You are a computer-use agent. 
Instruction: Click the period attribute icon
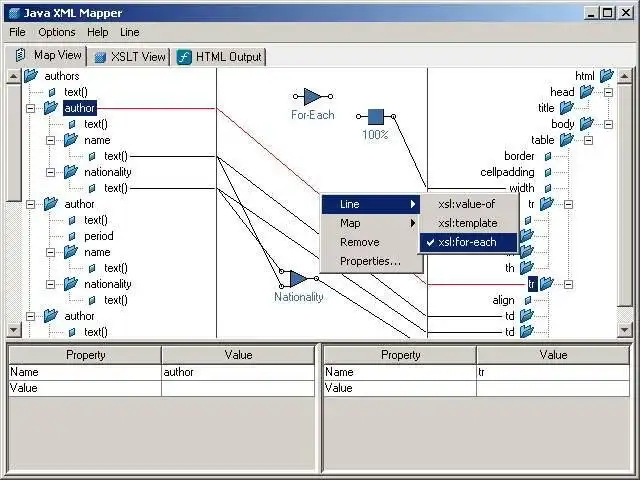[x=72, y=236]
